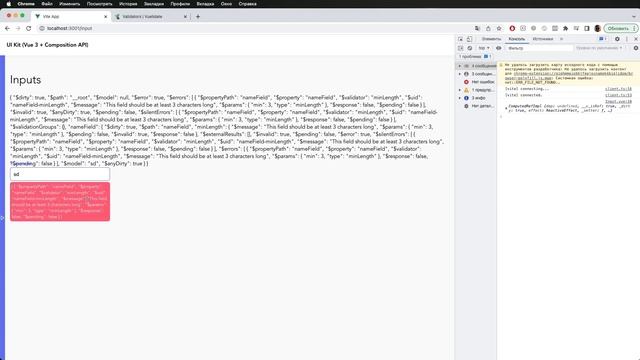This screenshot has height=360, width=640.
Task: Open the История menu
Action: tap(128, 4)
